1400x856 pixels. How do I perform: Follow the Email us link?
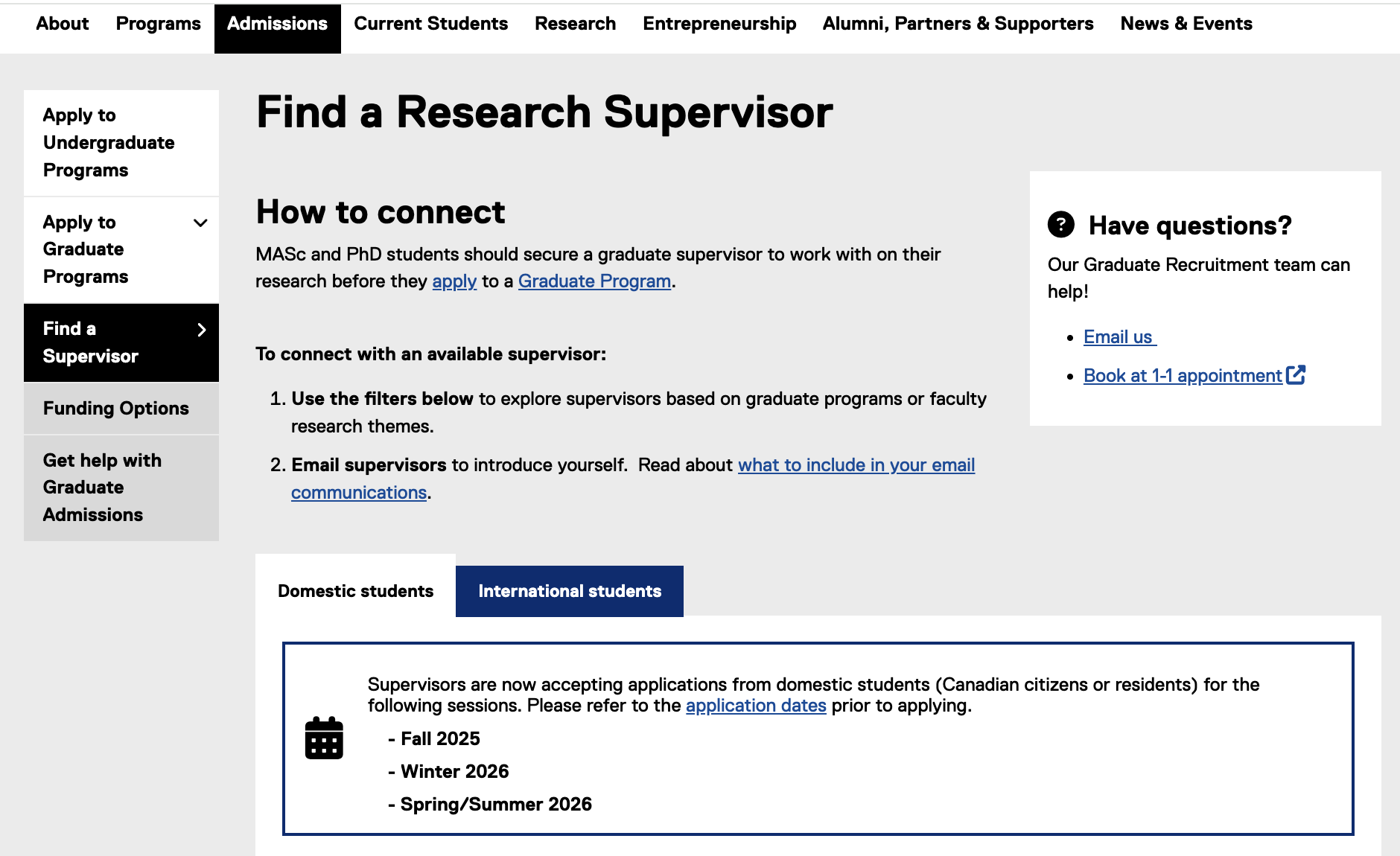[x=1118, y=337]
